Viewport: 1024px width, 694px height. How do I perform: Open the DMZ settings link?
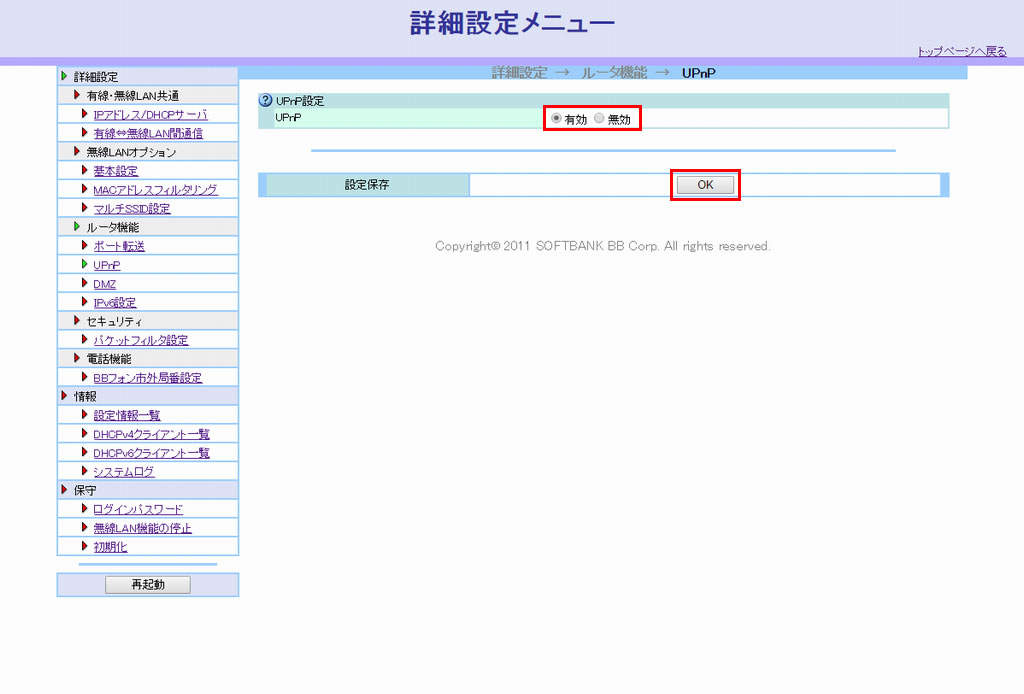pyautogui.click(x=104, y=284)
